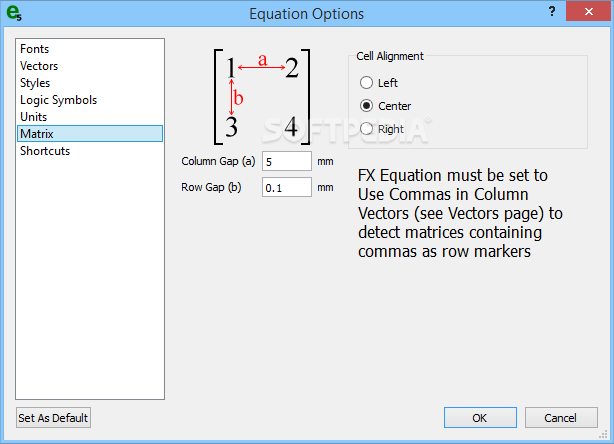Click the Row Gap (b) field
The height and width of the screenshot is (444, 614).
tap(287, 187)
